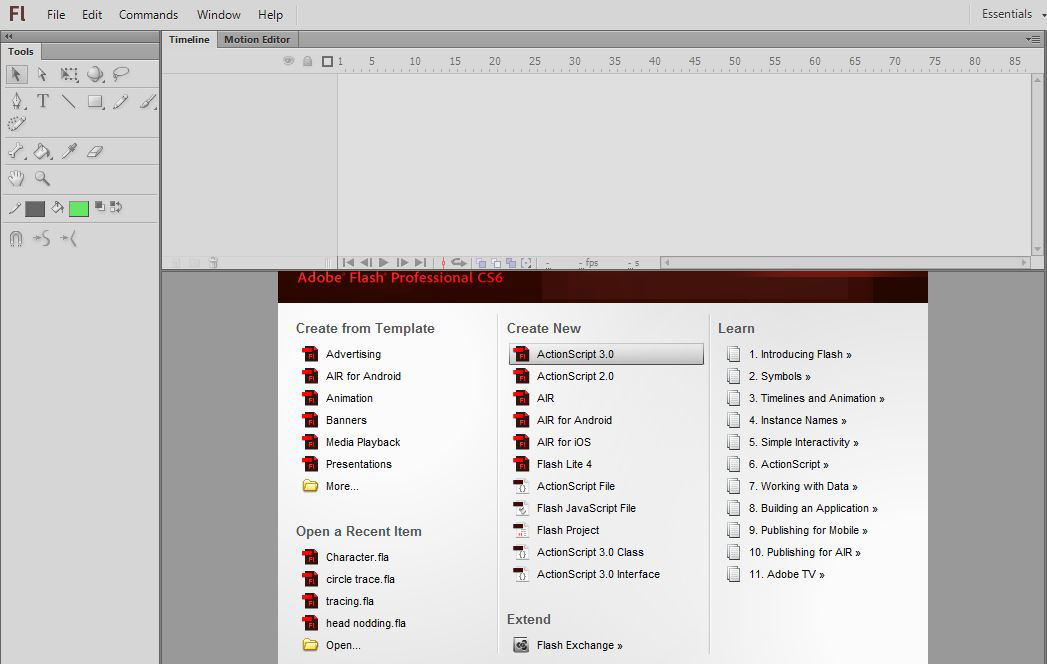Screen dimensions: 1047x664
Task: Select the Pen tool
Action: (x=17, y=102)
